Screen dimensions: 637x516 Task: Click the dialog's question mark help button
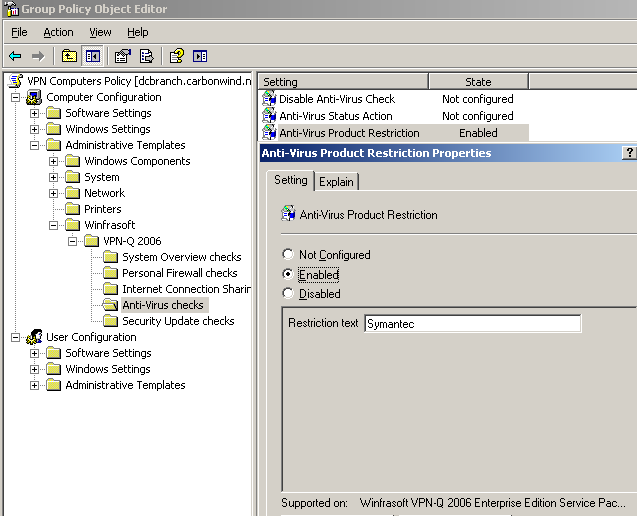click(x=629, y=153)
